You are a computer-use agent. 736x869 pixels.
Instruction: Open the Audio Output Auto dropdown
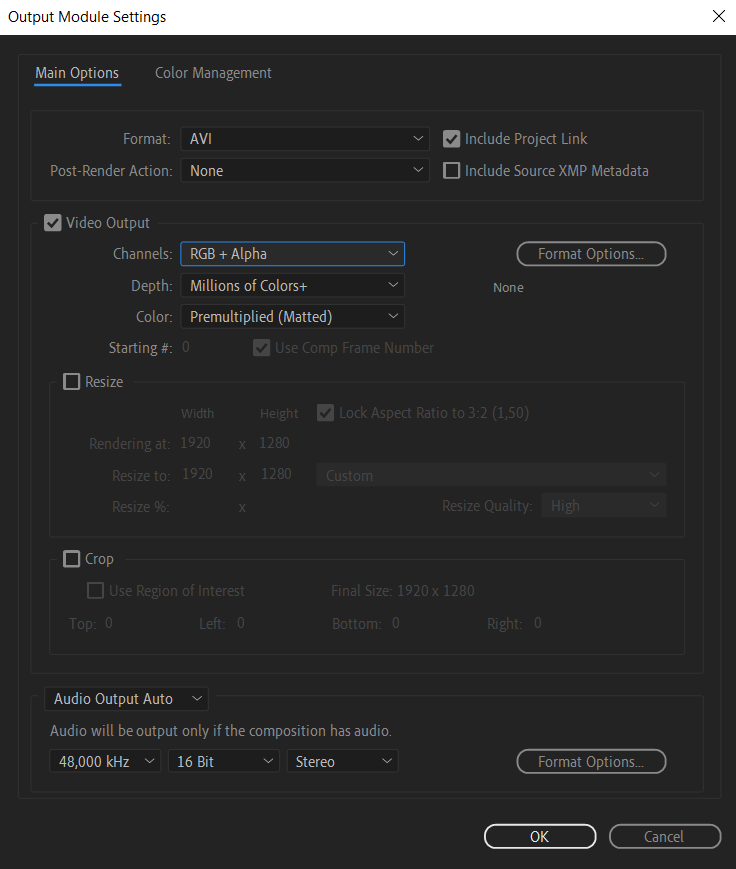click(x=126, y=699)
